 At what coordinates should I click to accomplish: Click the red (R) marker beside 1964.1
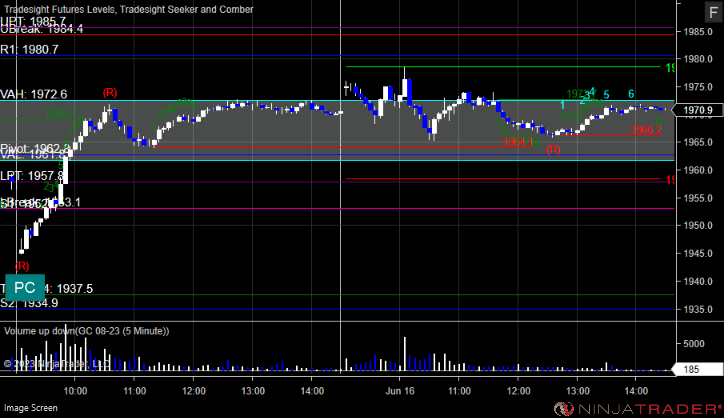[x=553, y=149]
